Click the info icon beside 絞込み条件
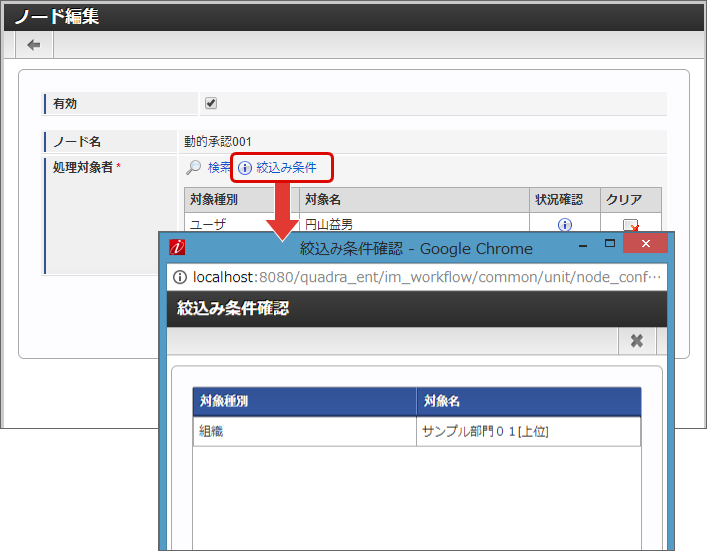 245,168
